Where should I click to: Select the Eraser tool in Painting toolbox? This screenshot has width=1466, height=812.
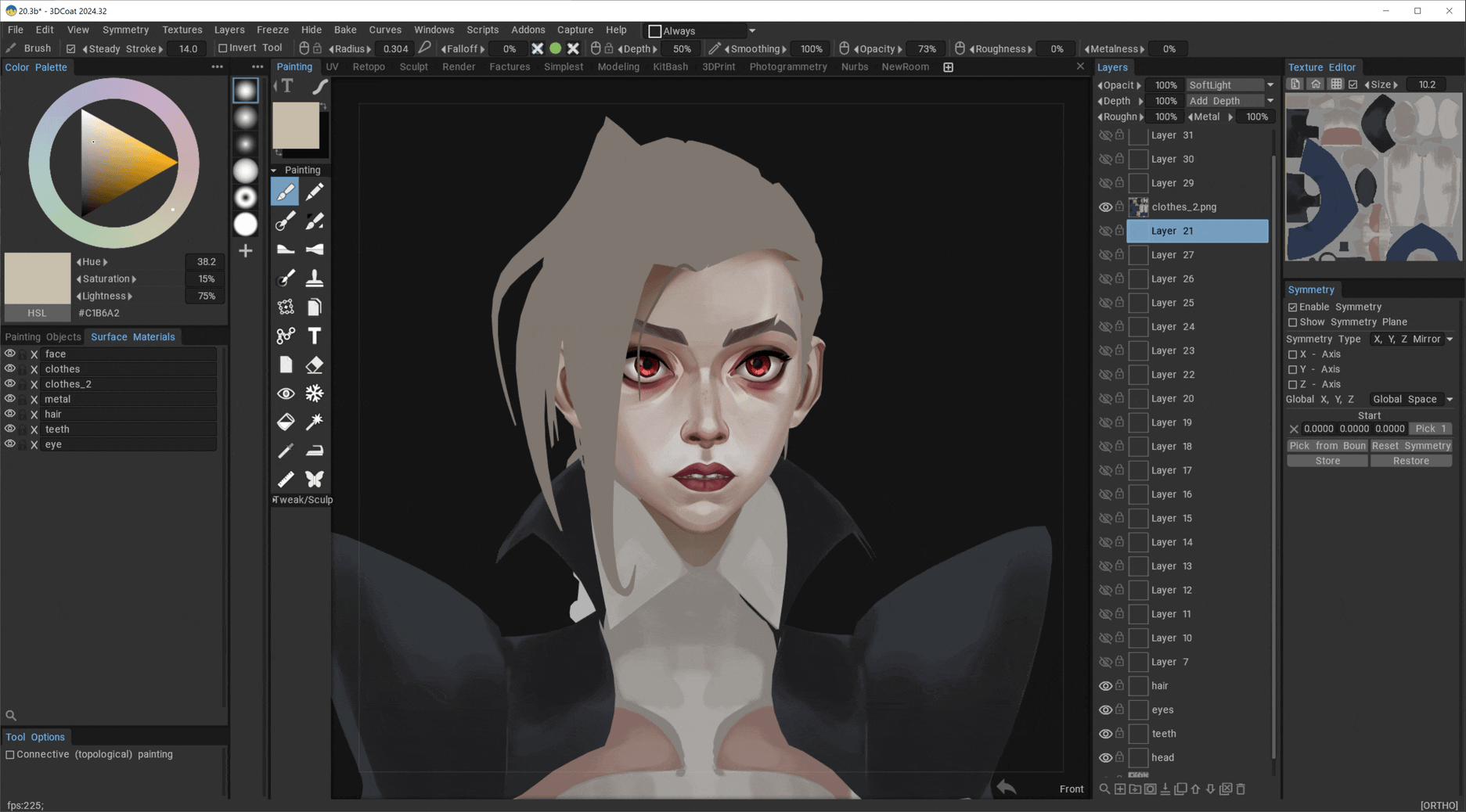pyautogui.click(x=314, y=365)
